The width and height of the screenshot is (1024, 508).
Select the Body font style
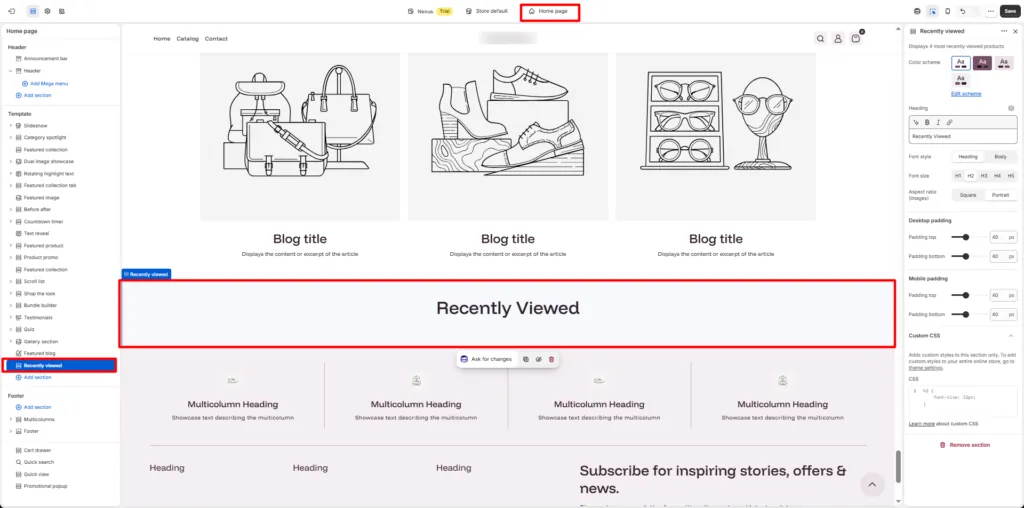[x=1000, y=157]
